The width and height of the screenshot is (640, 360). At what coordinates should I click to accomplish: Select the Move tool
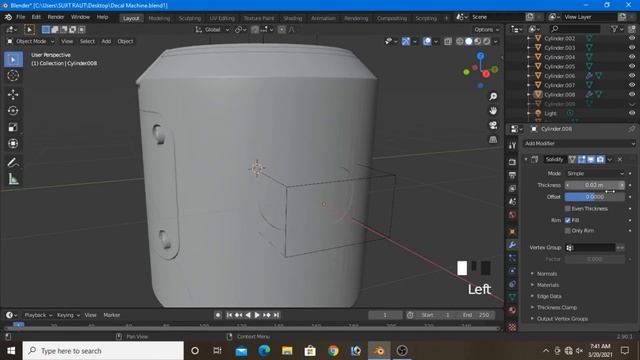pos(13,94)
